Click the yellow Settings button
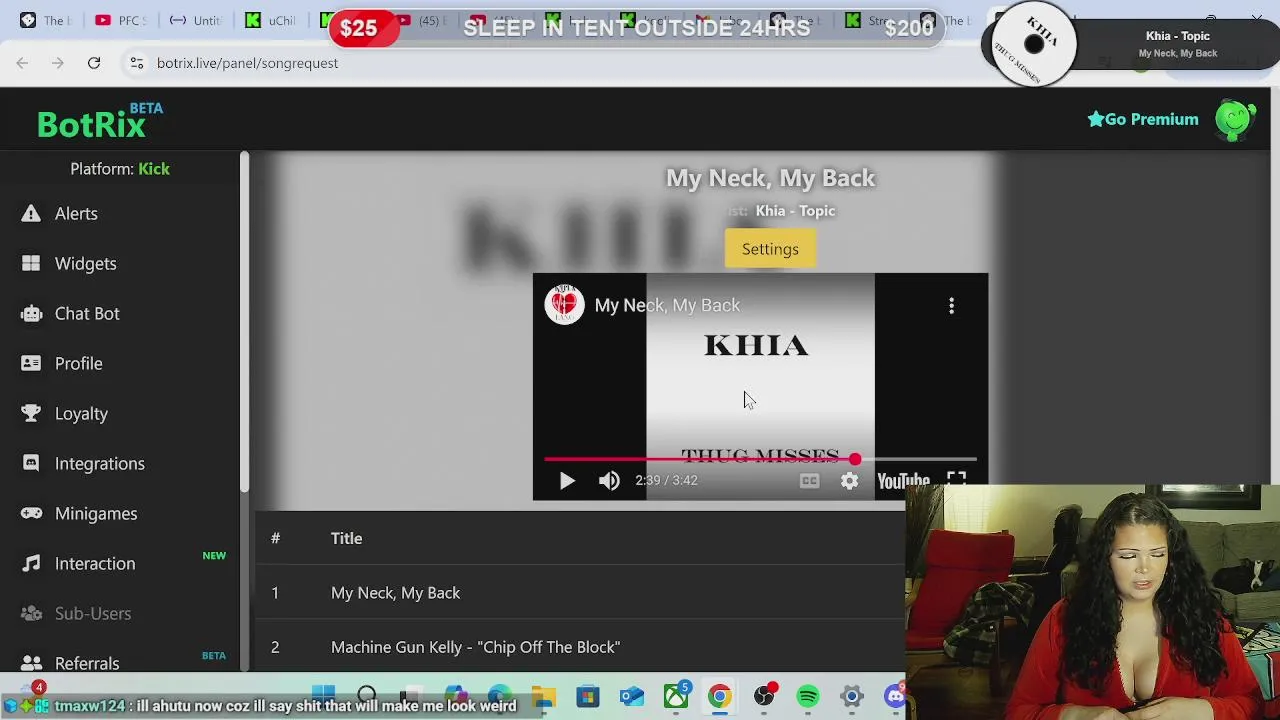This screenshot has width=1280, height=720. 770,249
